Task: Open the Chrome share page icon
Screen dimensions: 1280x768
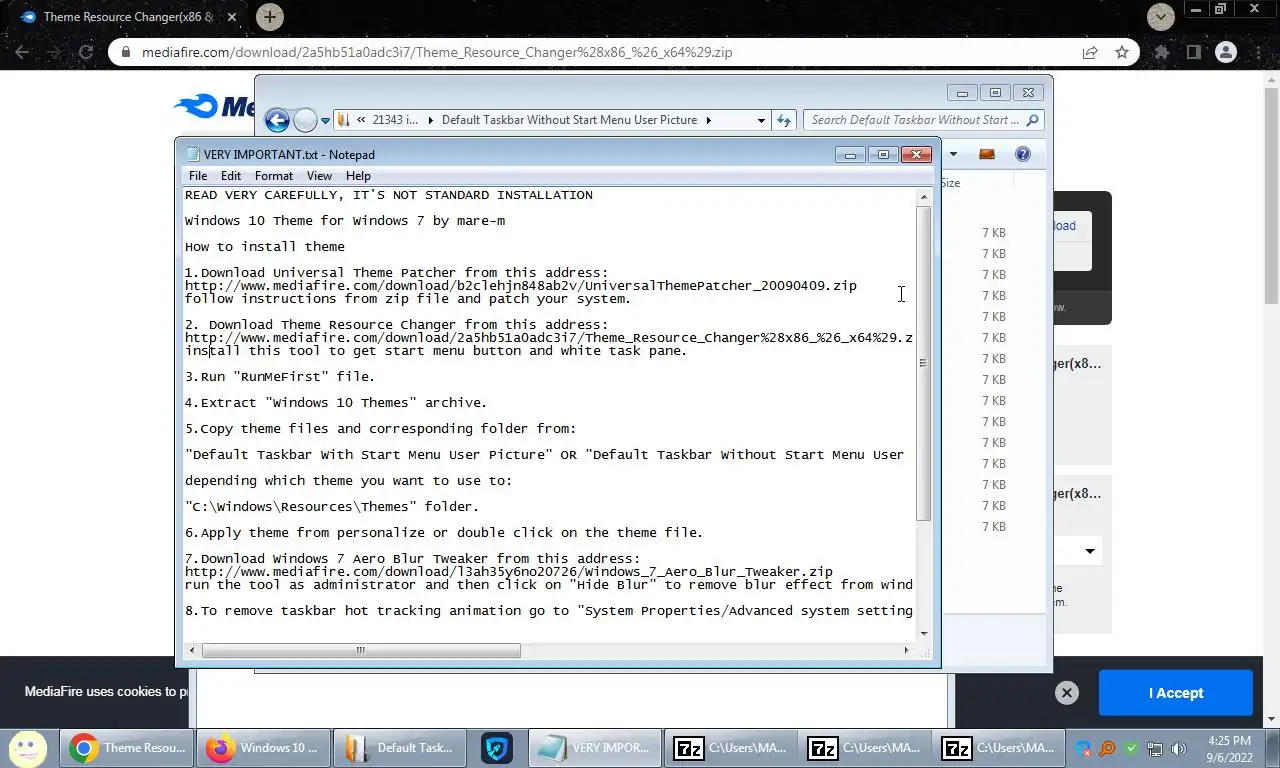Action: [1089, 52]
